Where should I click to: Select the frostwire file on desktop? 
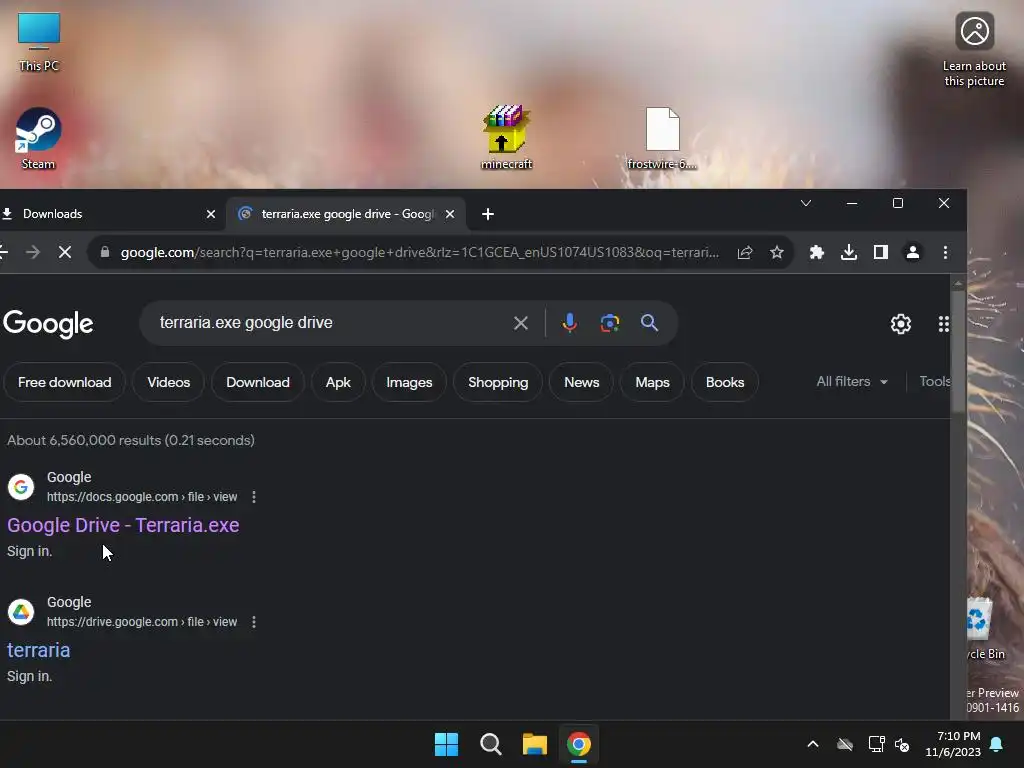(x=662, y=138)
